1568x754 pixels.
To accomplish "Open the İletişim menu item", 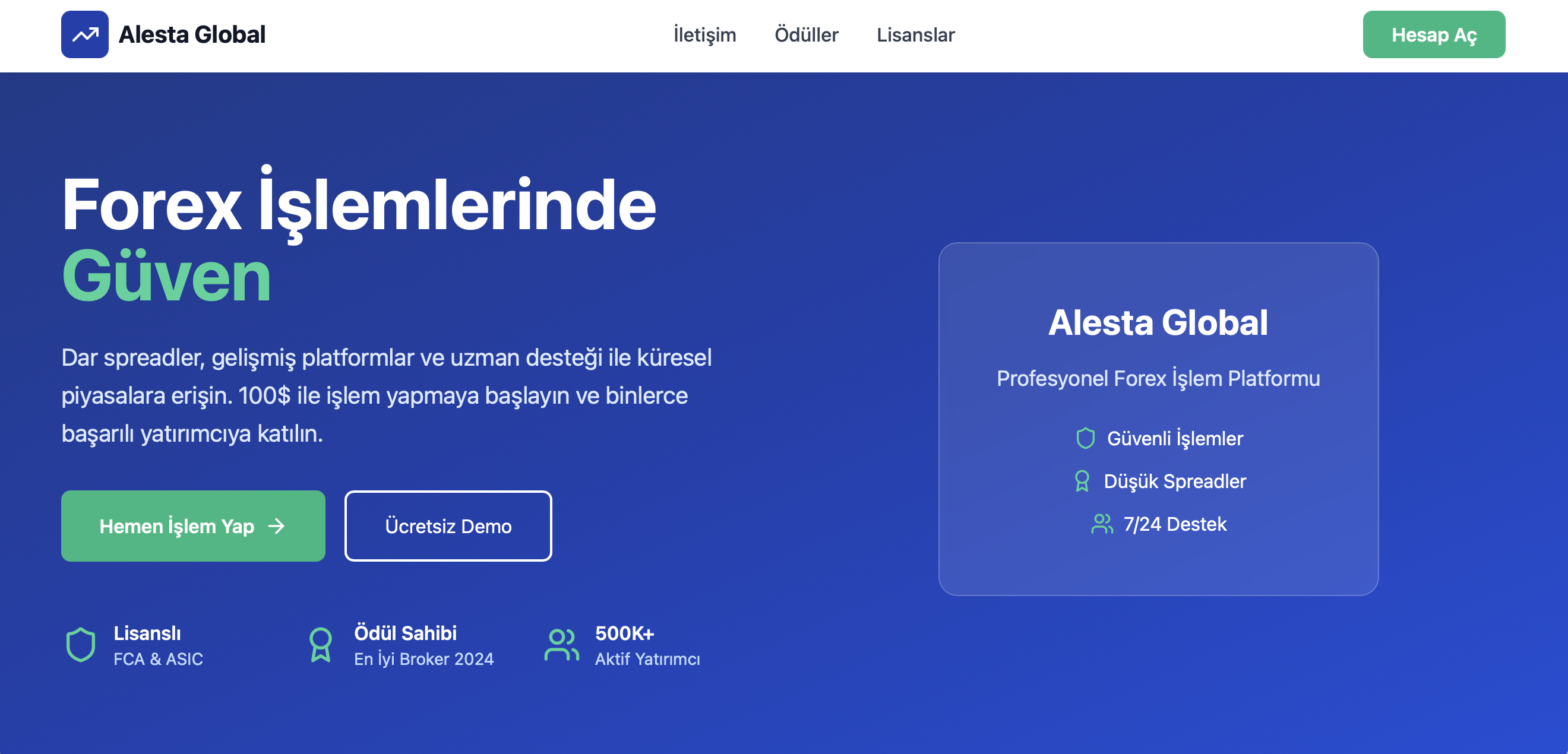I will click(x=704, y=34).
